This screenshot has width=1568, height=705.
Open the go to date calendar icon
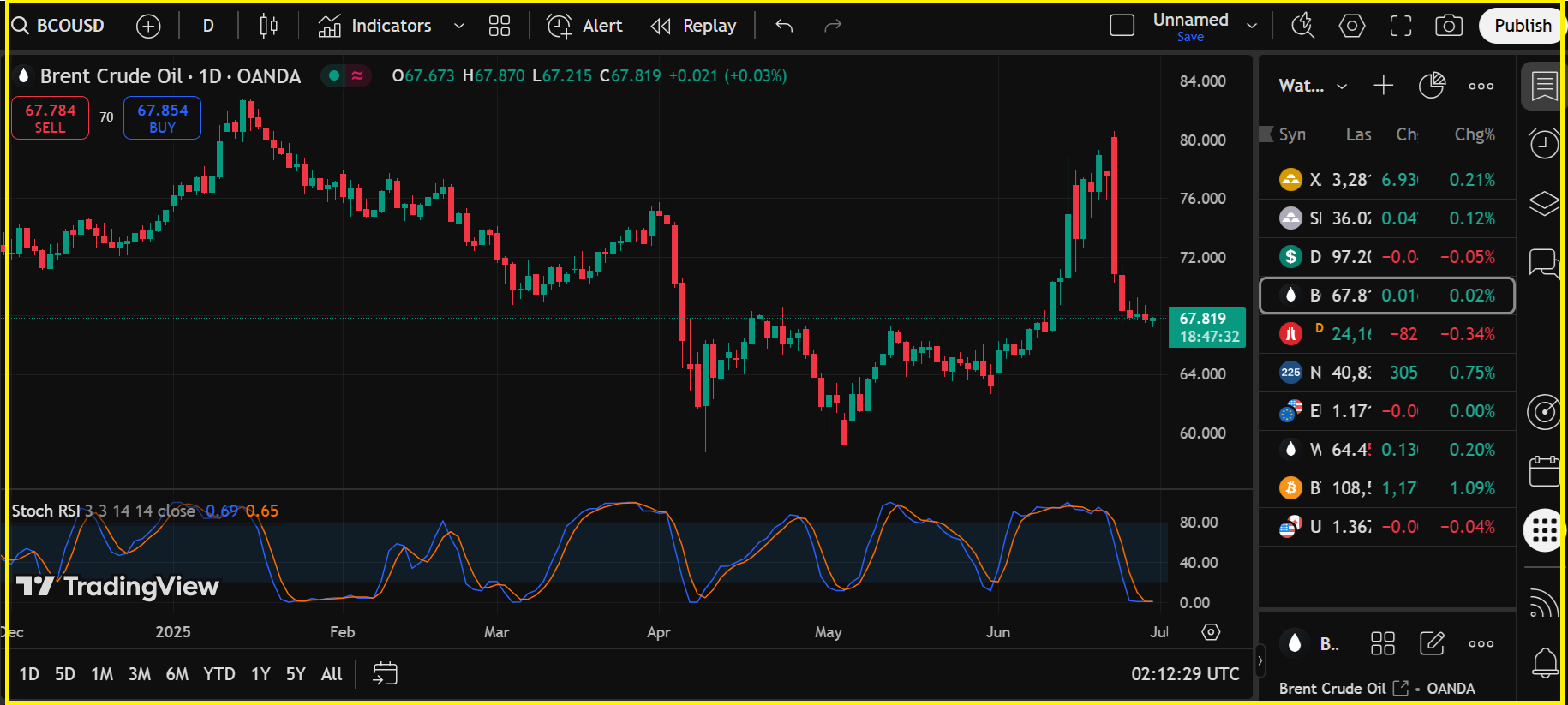click(385, 673)
